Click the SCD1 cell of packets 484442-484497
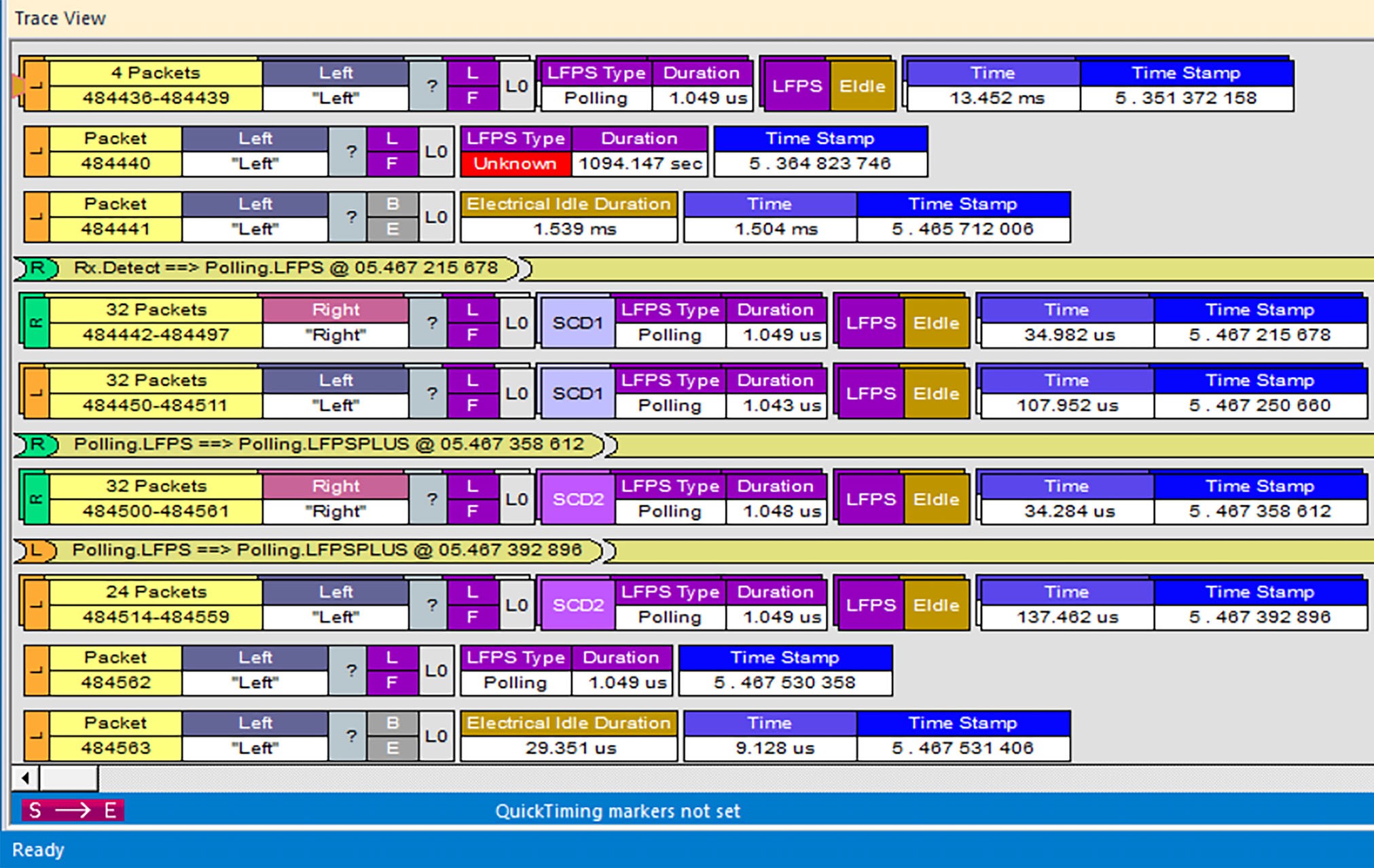Image resolution: width=1374 pixels, height=868 pixels. pos(577,323)
